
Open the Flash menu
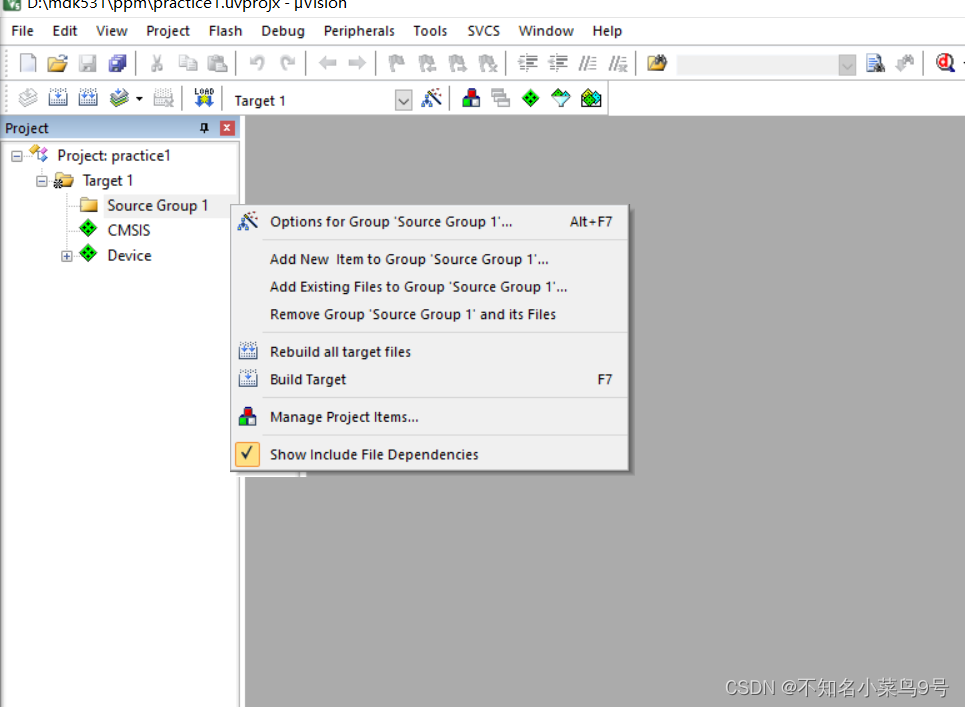point(225,31)
